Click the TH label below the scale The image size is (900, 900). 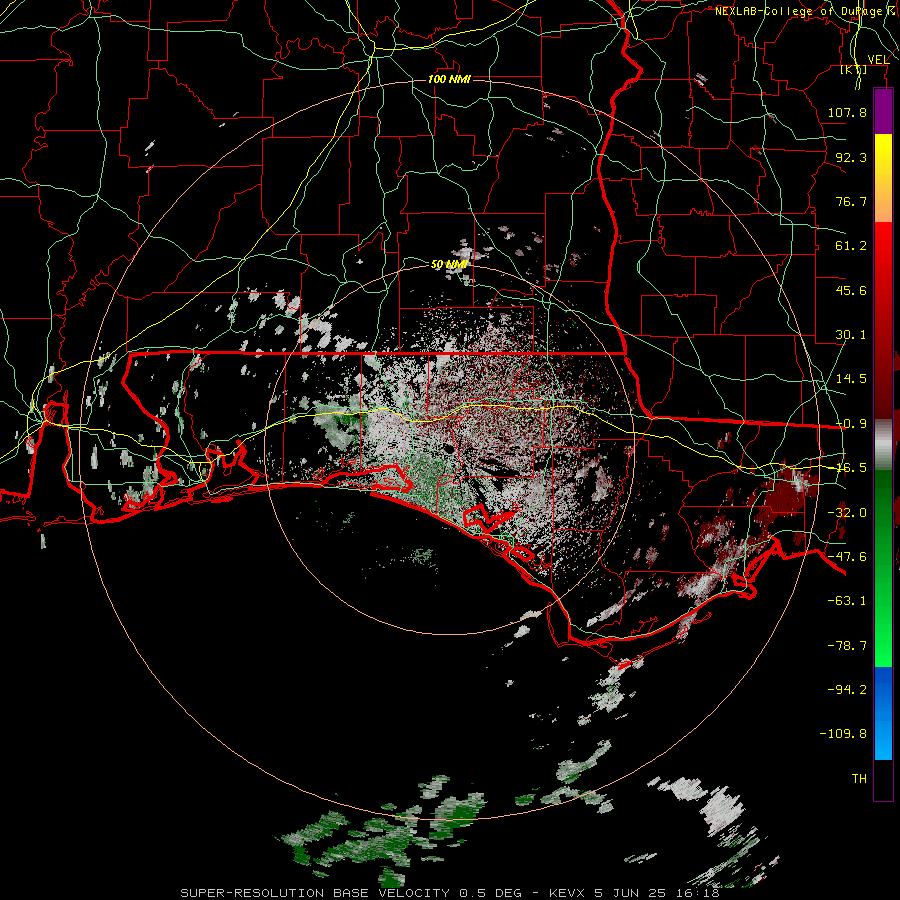(x=859, y=779)
